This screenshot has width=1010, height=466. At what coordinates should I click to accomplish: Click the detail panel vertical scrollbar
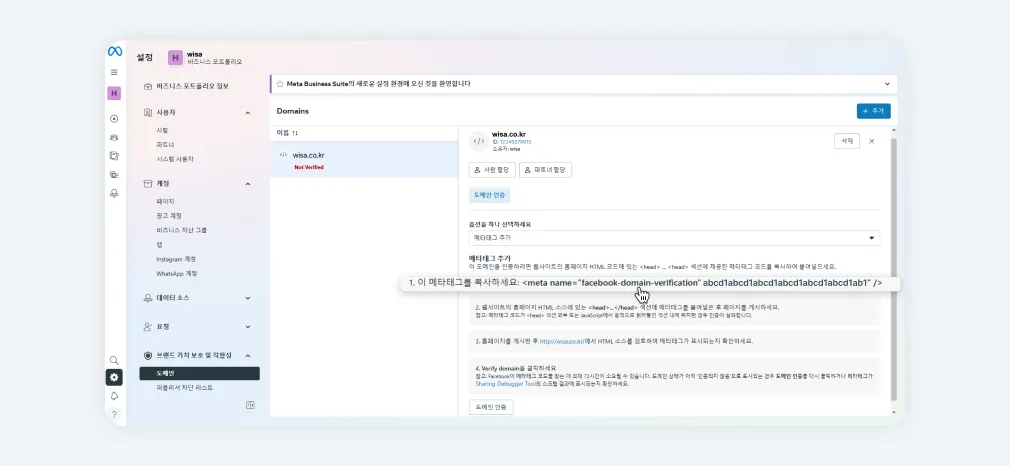(893, 267)
